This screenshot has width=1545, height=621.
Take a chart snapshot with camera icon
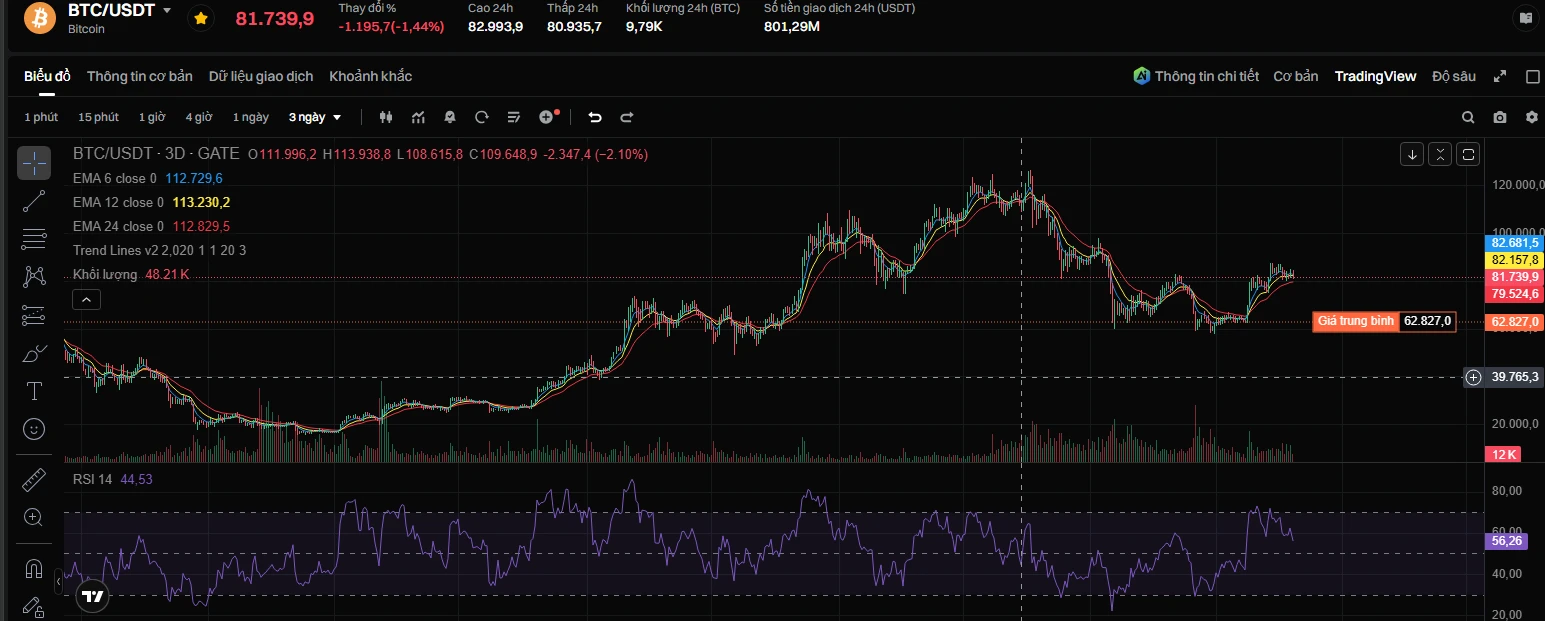[x=1500, y=117]
